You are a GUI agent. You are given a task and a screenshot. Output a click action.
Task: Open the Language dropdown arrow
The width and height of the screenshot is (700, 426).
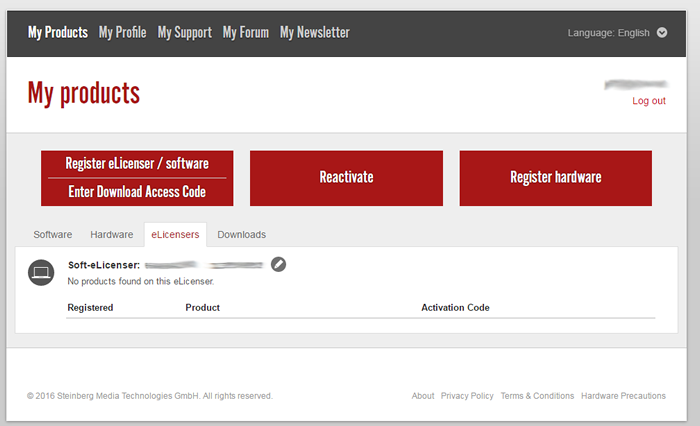tap(662, 33)
